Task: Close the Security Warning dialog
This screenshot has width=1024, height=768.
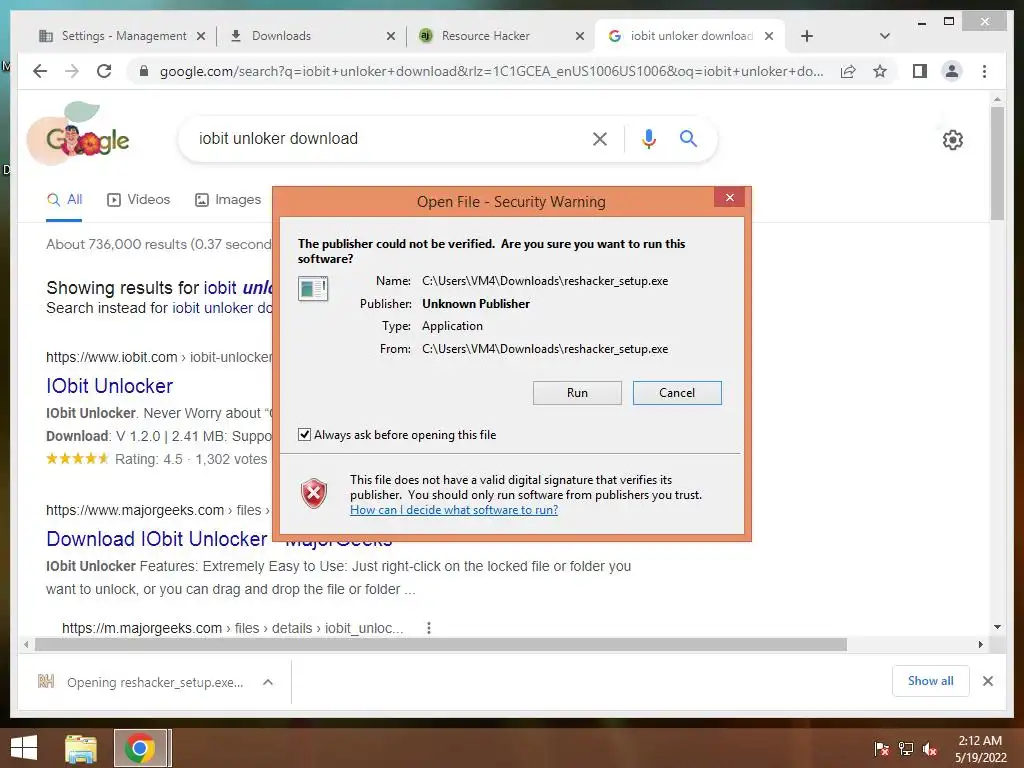Action: tap(729, 198)
